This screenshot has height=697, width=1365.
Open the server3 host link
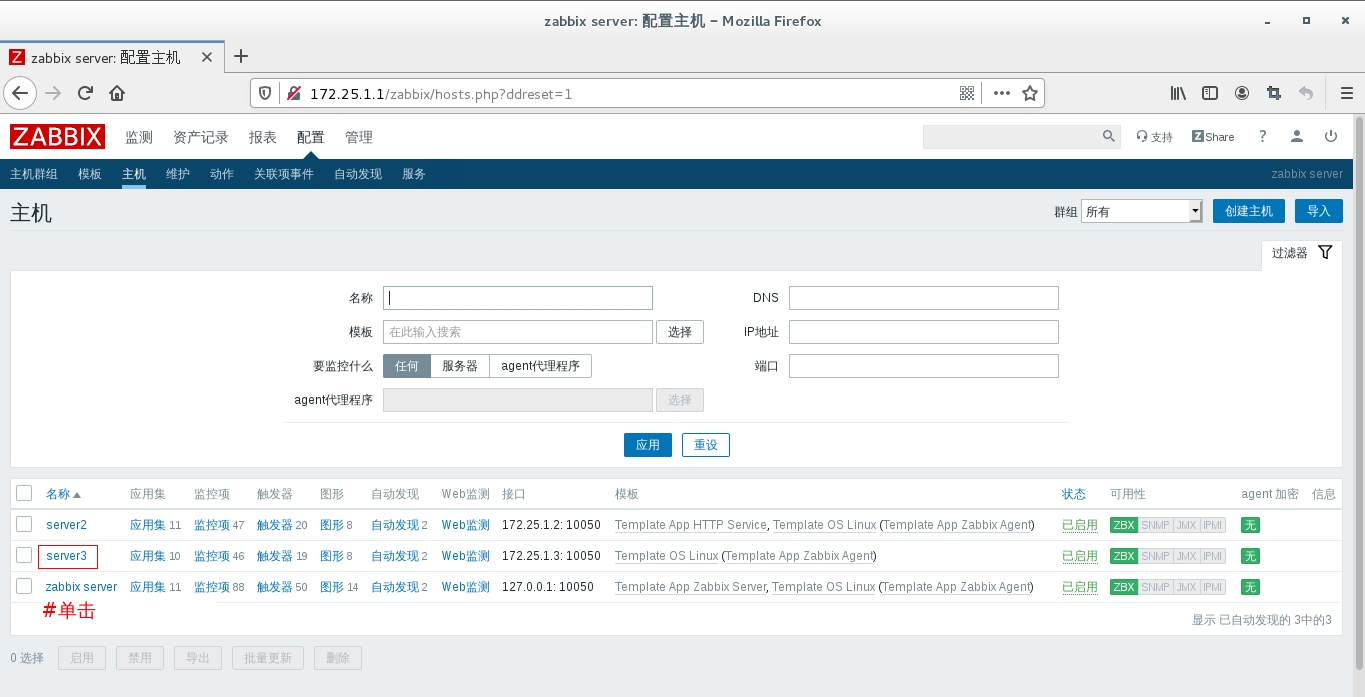click(x=67, y=556)
